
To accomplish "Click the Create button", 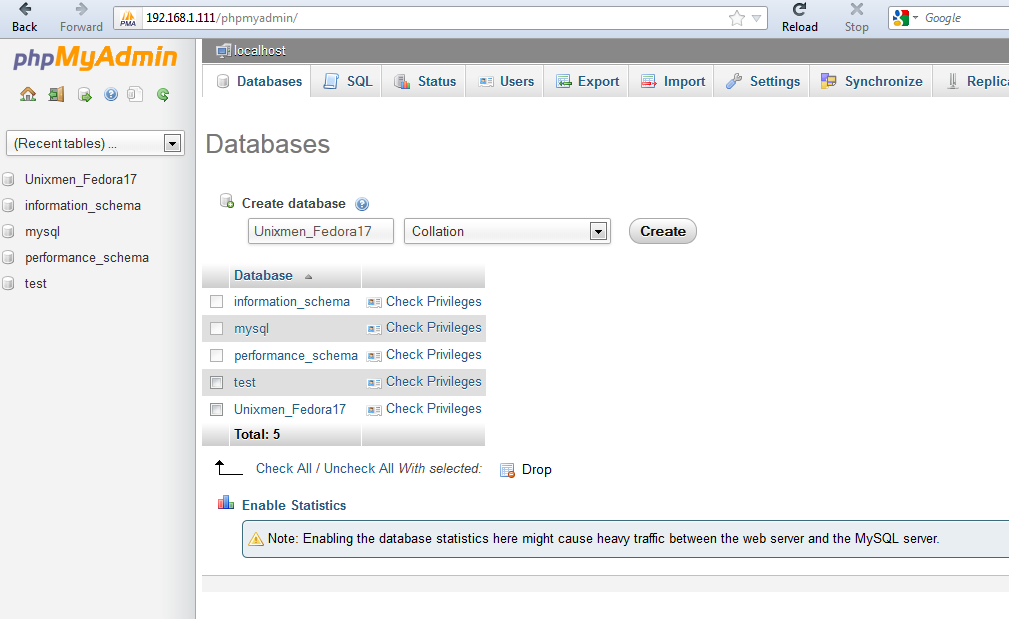I will (663, 231).
